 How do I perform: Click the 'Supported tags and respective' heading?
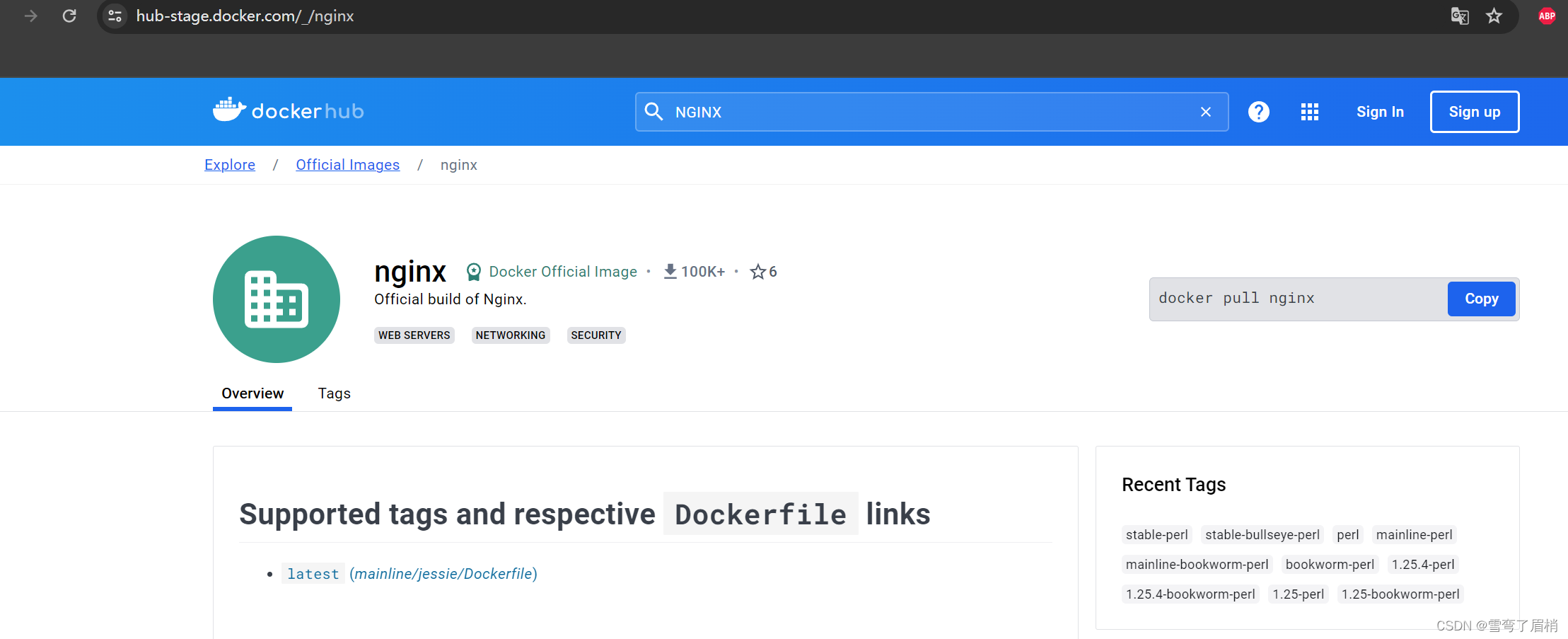[x=447, y=514]
